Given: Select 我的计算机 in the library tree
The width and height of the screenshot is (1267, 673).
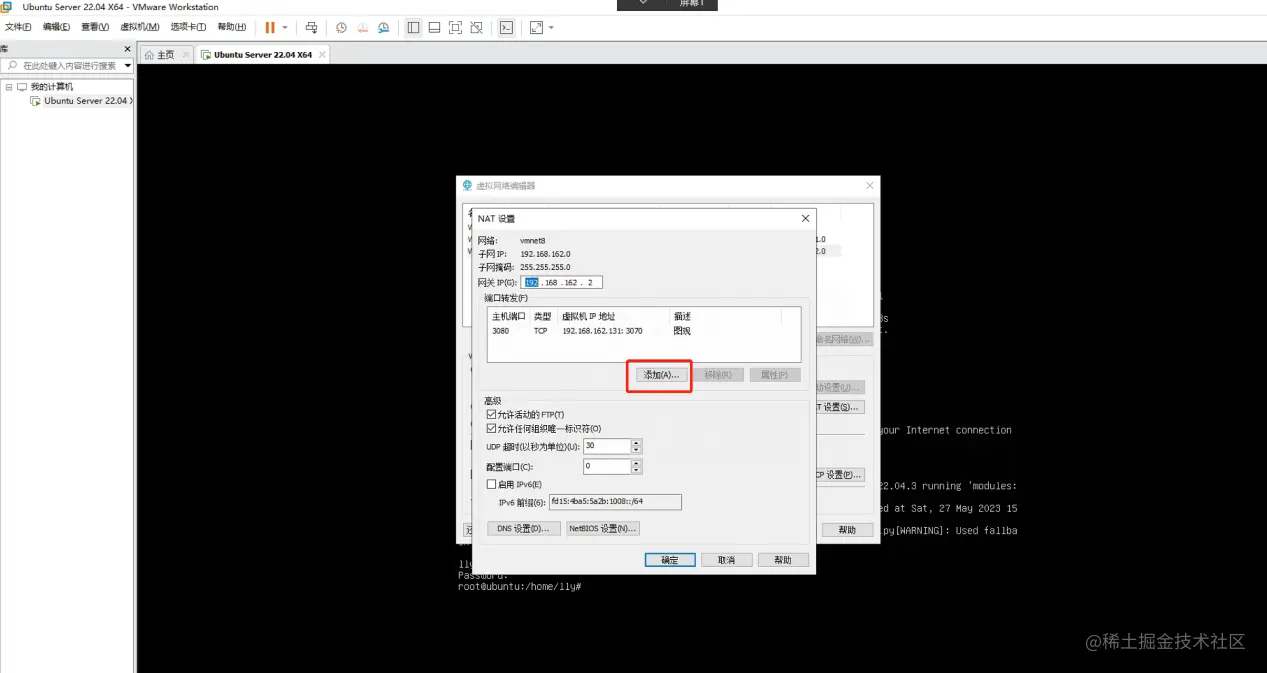Looking at the screenshot, I should click(x=51, y=87).
